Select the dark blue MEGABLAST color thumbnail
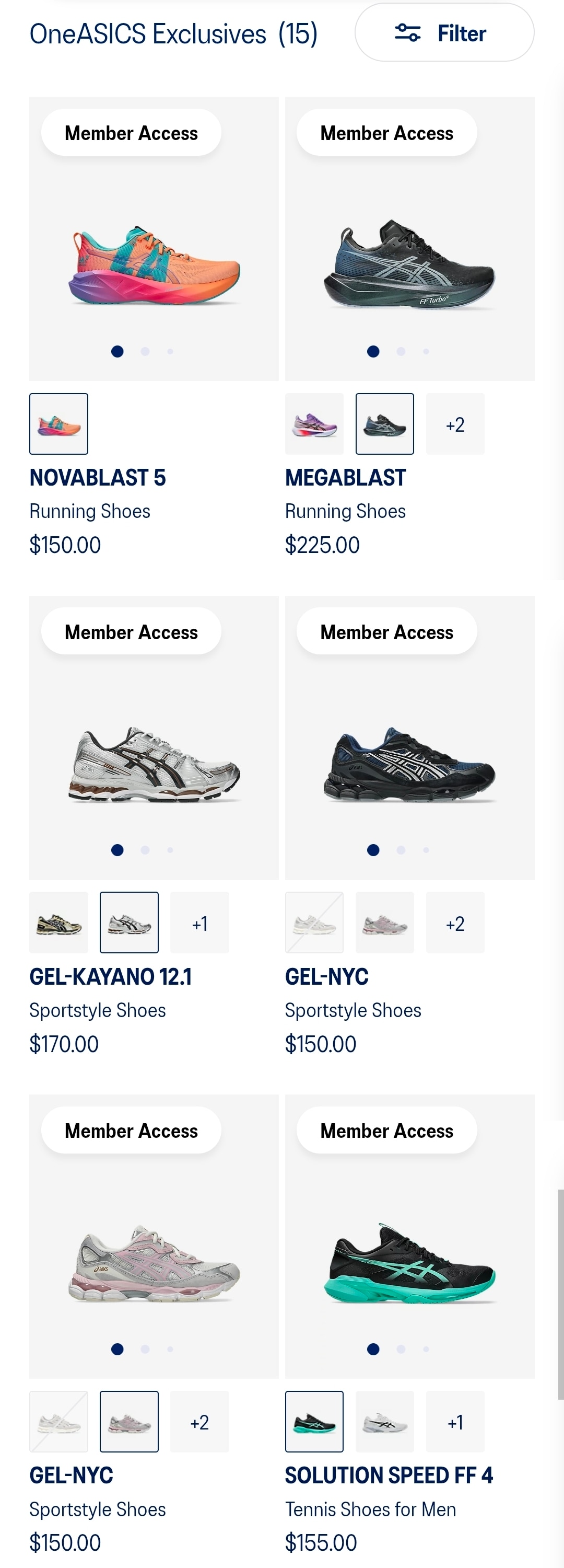 click(384, 424)
